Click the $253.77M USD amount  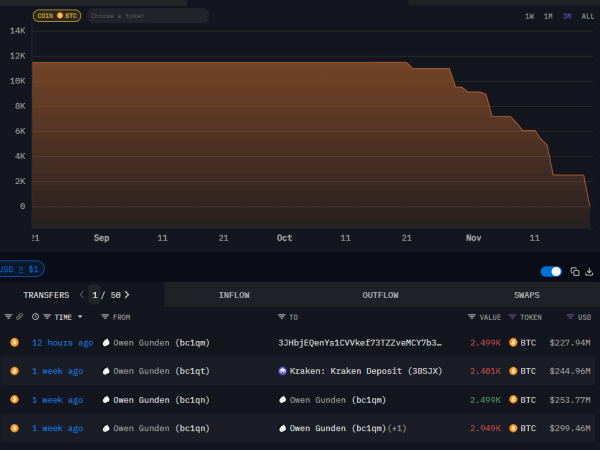570,400
